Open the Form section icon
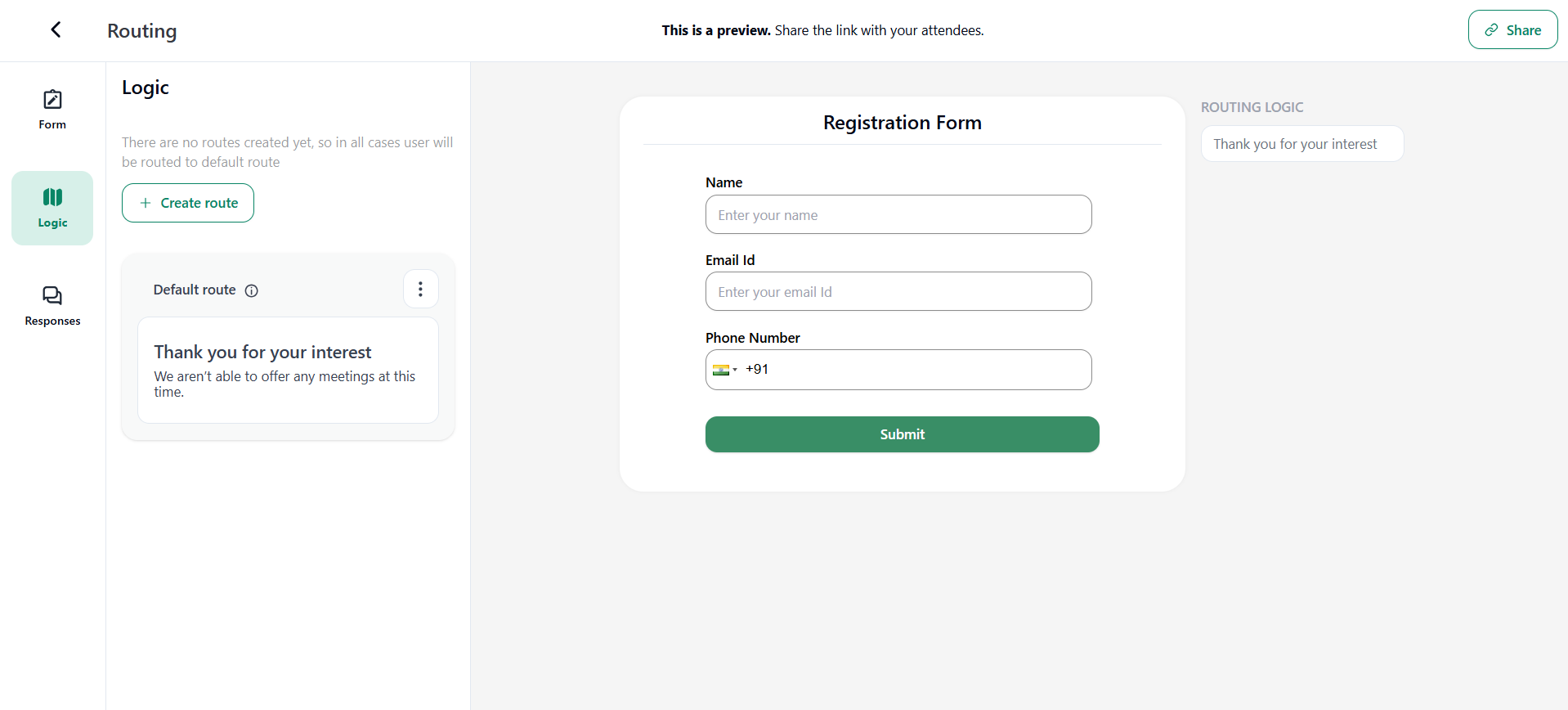 click(52, 100)
